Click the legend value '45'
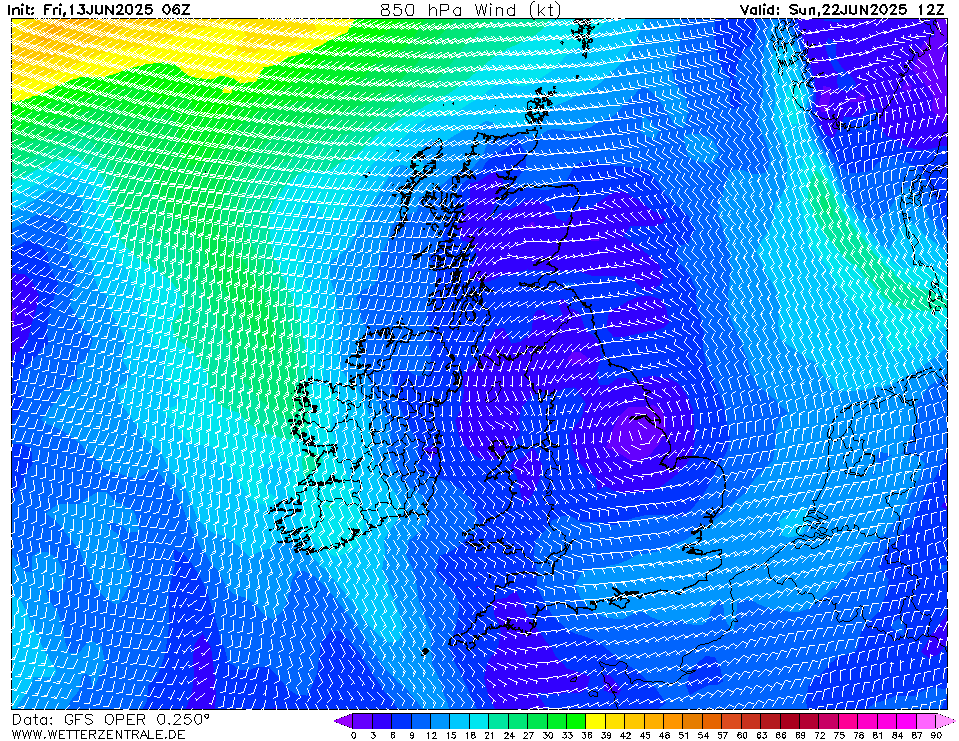 click(645, 735)
